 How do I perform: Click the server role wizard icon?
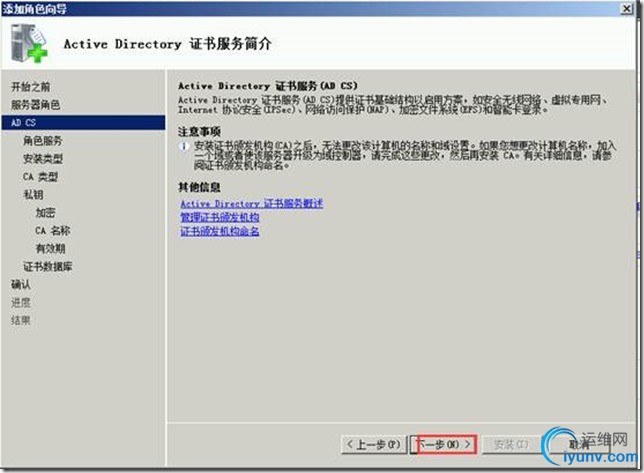(29, 43)
